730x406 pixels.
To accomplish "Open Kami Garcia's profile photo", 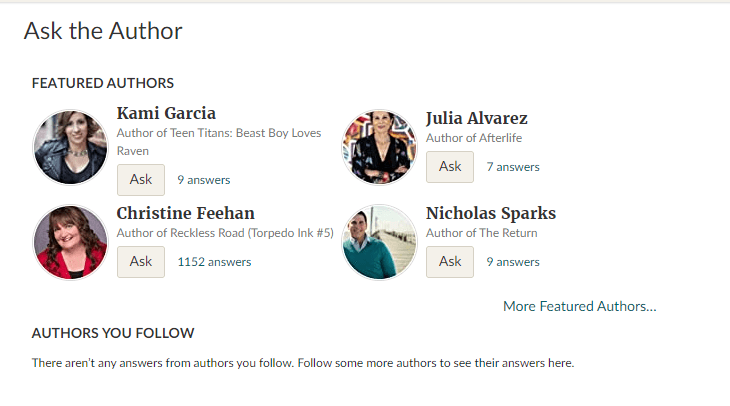I will pos(70,147).
